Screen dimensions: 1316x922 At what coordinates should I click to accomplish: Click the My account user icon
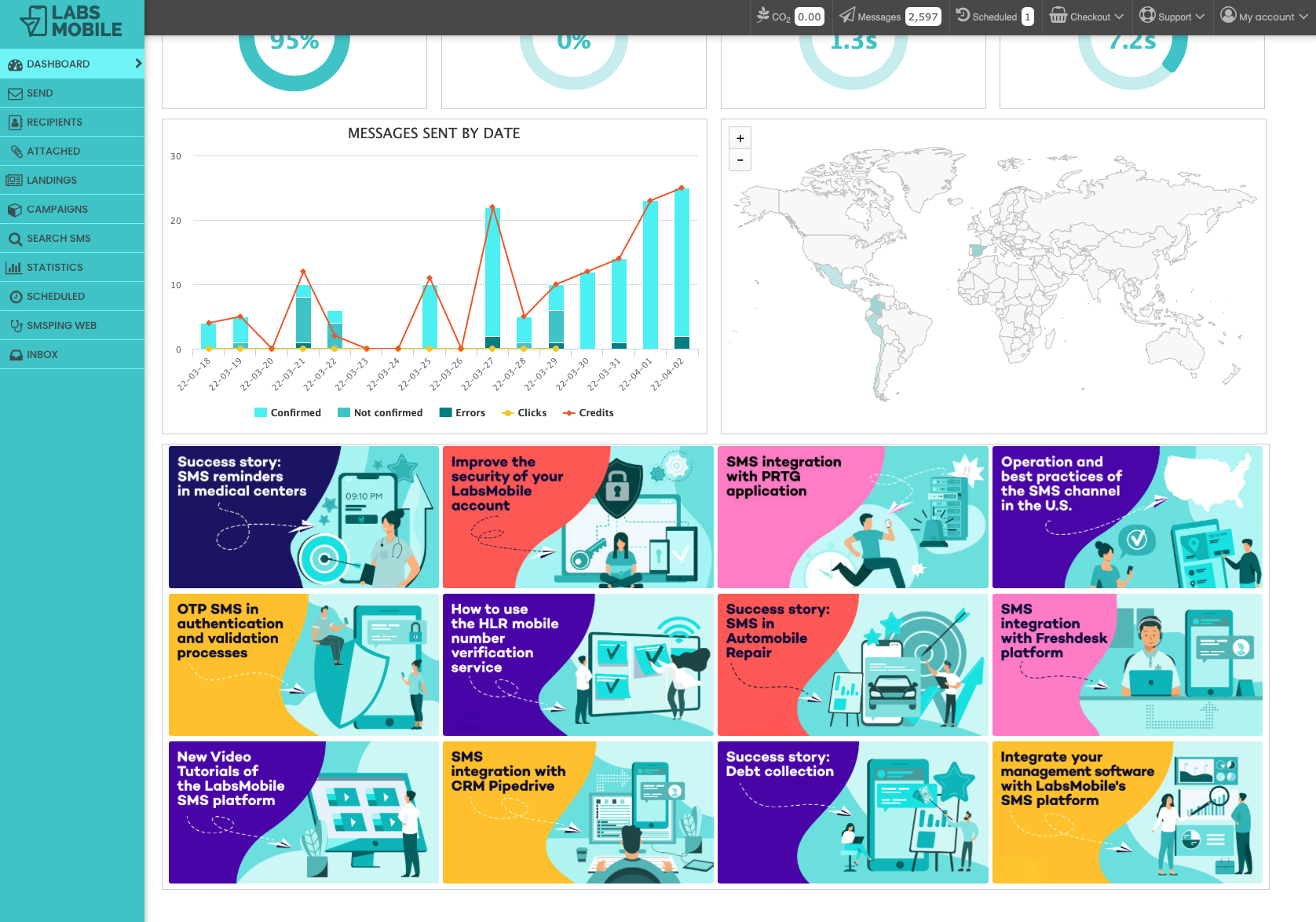[1228, 15]
